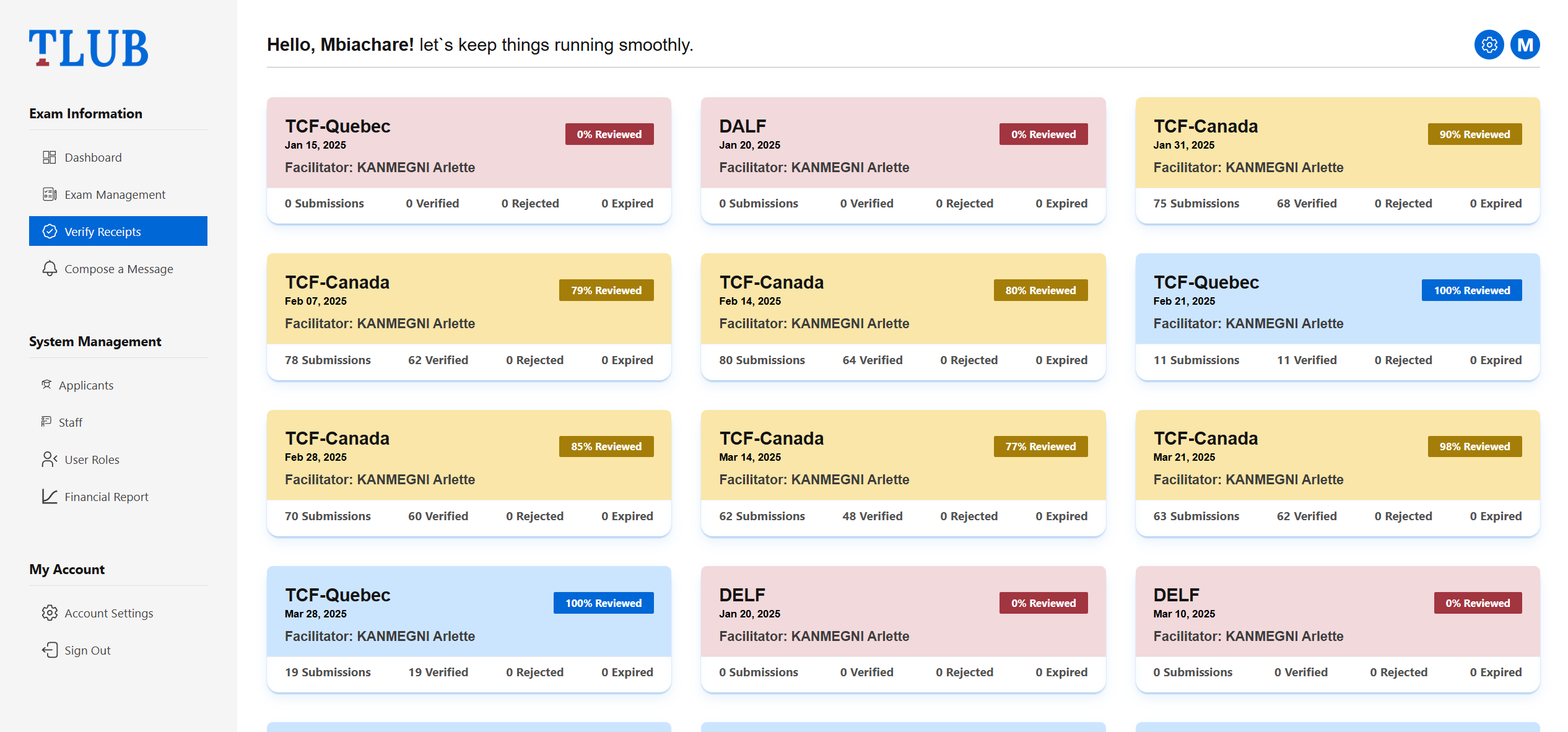Go to Dashboard

coord(118,157)
